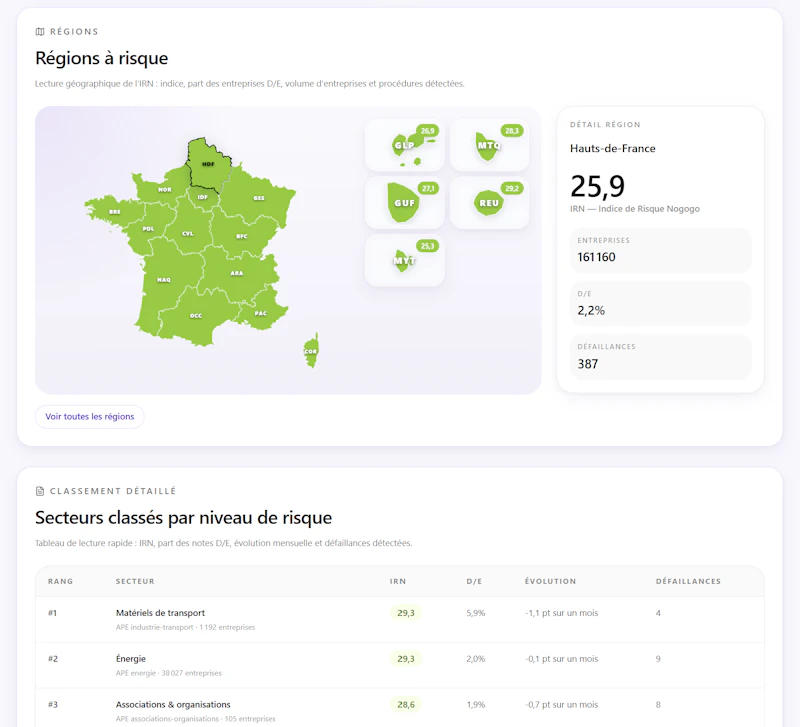Screen dimensions: 800x727
Task: Click the ÉVOLUTION column header
Action: coord(551,581)
